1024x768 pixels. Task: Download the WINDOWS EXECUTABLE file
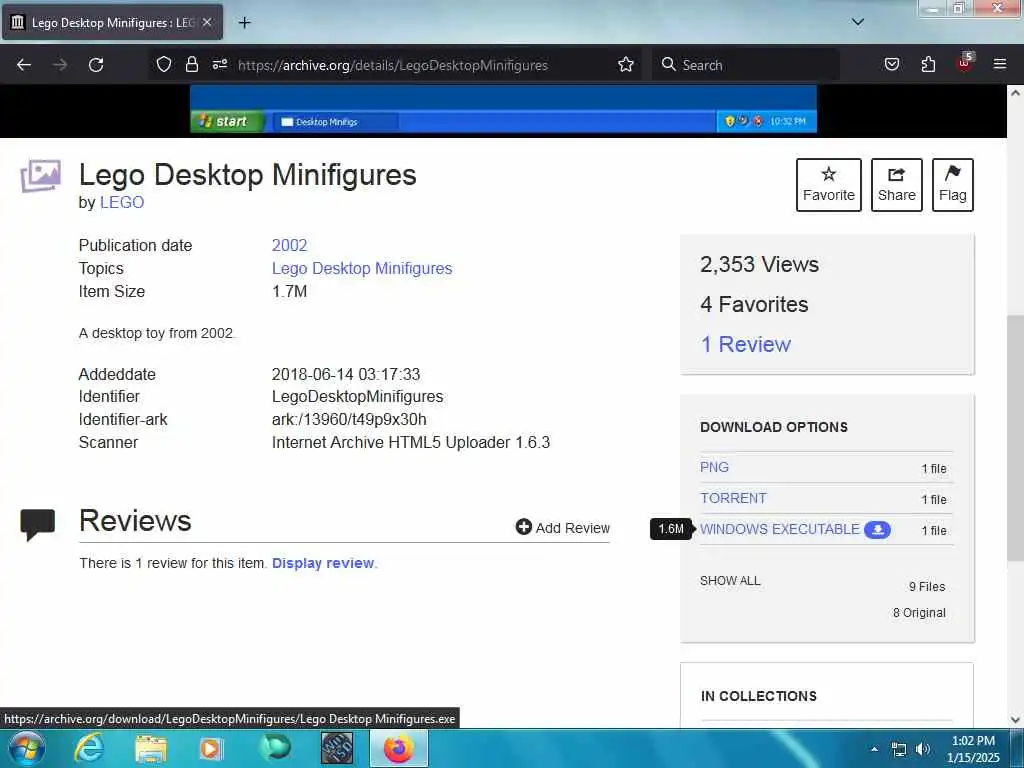point(780,530)
